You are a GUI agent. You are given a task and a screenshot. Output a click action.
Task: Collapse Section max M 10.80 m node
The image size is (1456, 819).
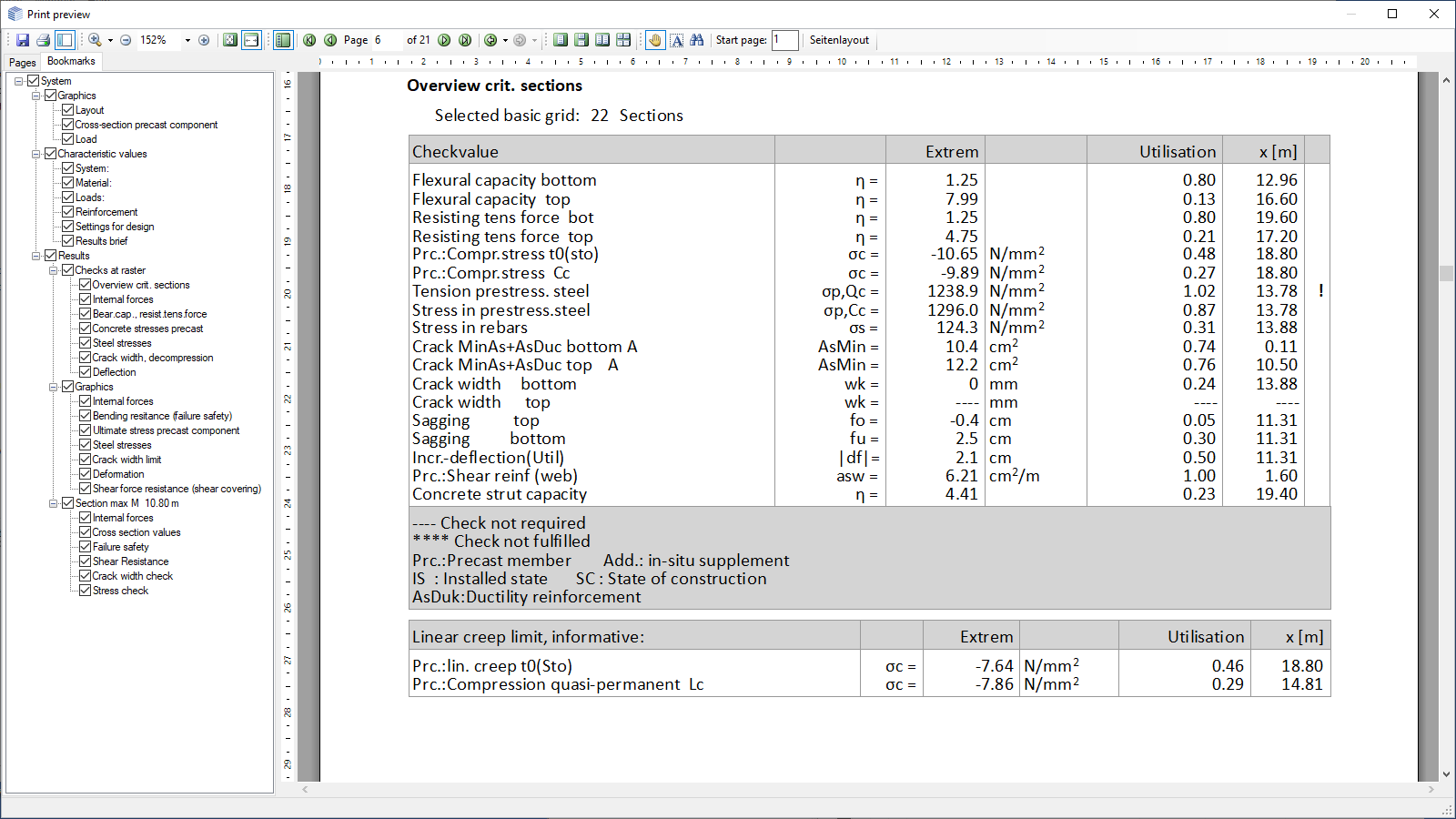(x=53, y=503)
